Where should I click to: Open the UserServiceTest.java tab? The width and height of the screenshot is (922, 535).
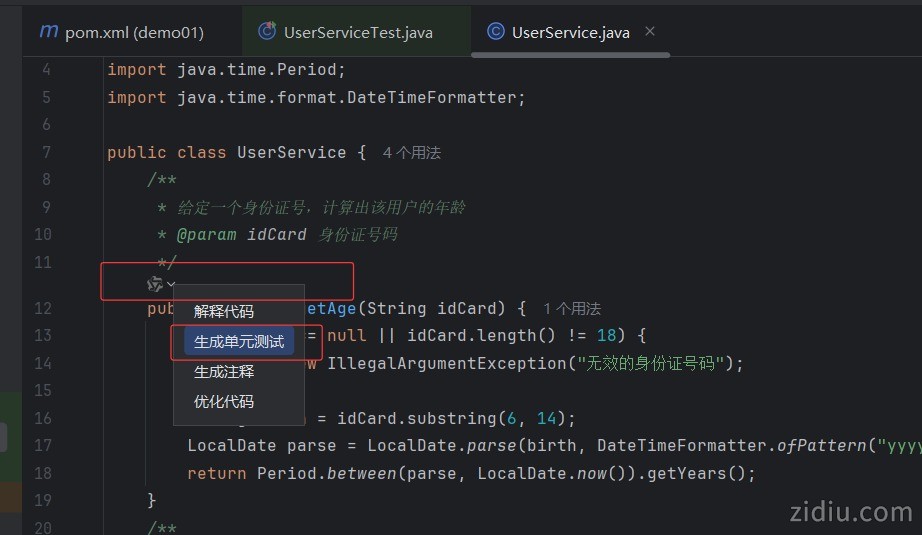pyautogui.click(x=358, y=33)
